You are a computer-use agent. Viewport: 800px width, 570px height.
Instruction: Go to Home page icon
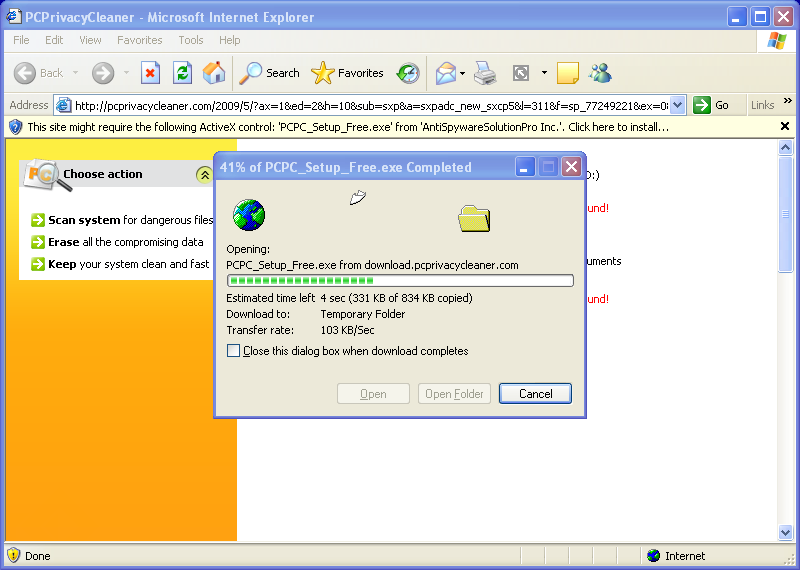(x=214, y=73)
